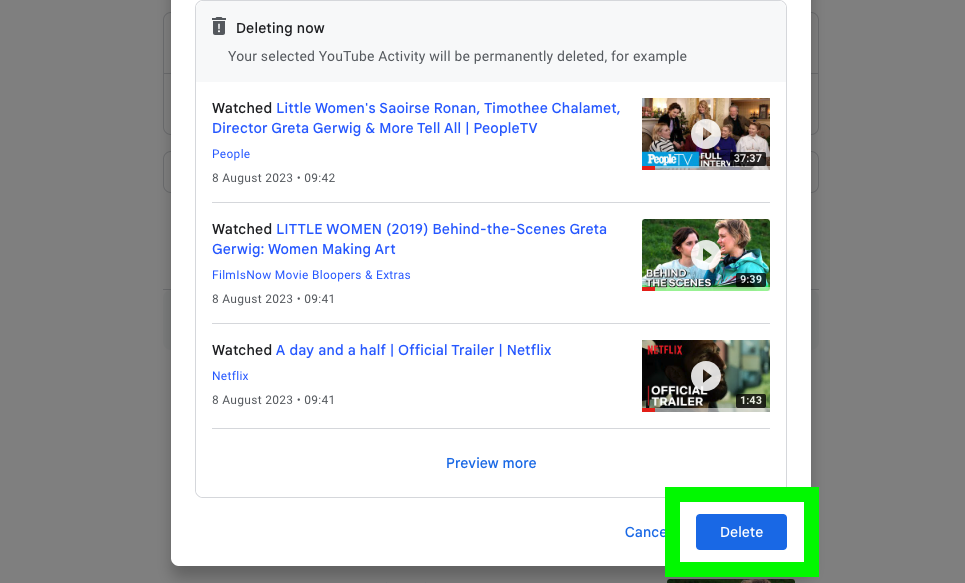Image resolution: width=965 pixels, height=583 pixels.
Task: Click the 37:37 duration badge
Action: (749, 158)
